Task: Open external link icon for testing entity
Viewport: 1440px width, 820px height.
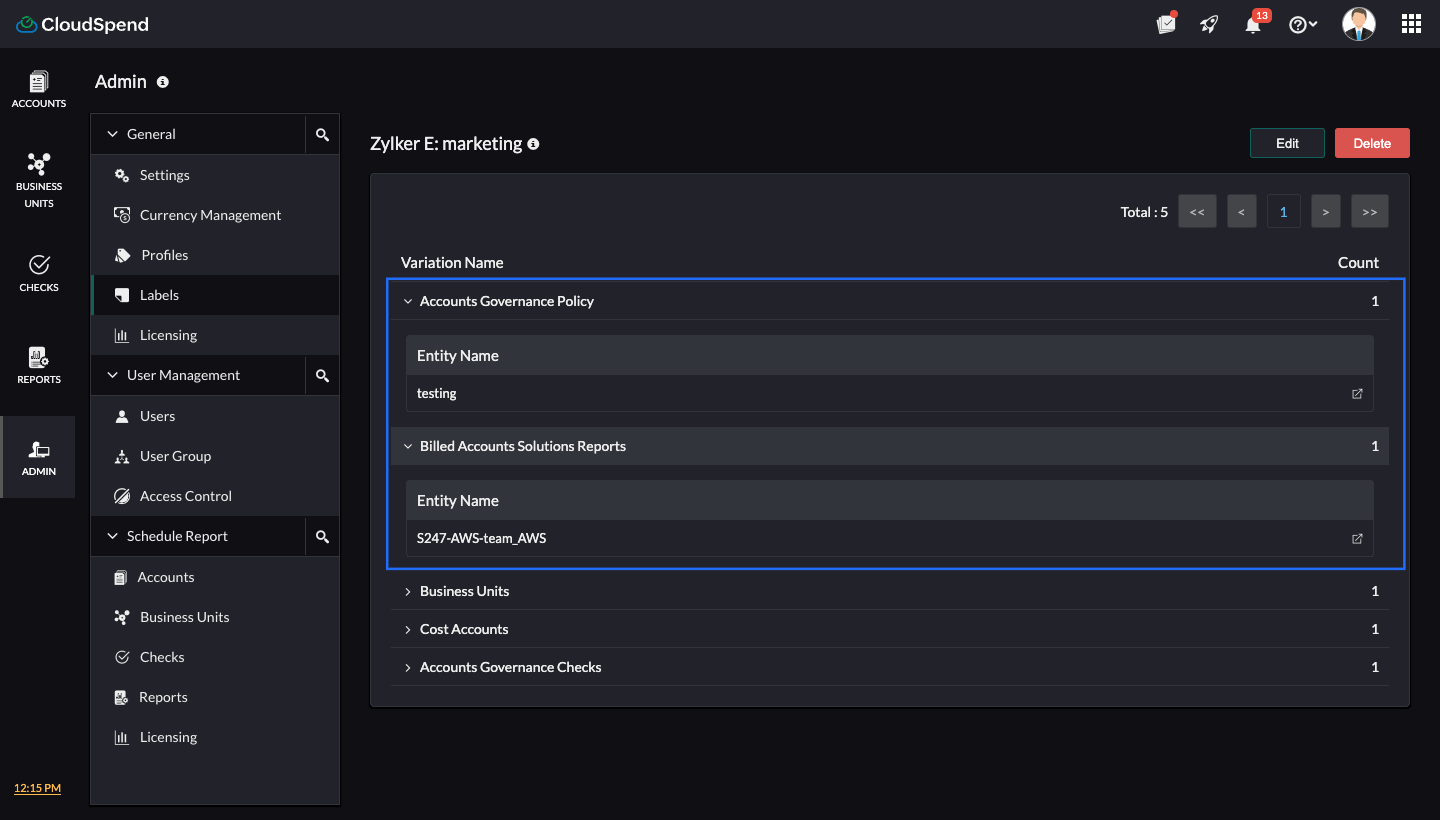Action: click(1357, 394)
